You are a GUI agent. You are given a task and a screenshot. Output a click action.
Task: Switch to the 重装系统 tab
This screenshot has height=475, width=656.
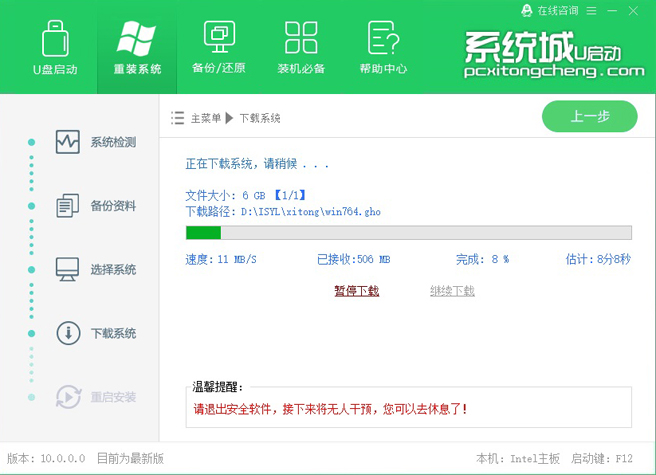(137, 47)
